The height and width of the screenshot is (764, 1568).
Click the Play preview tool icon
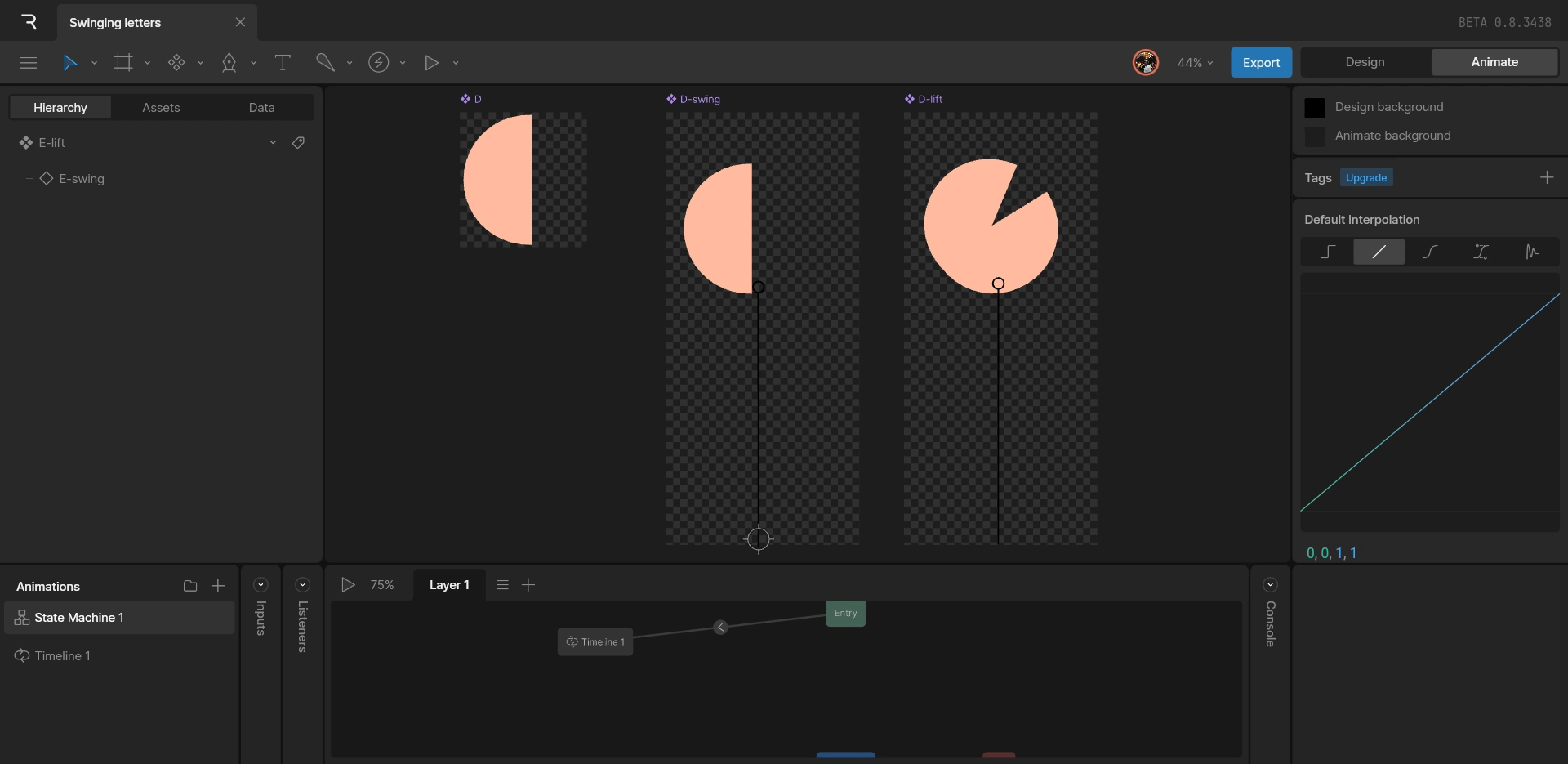click(431, 63)
